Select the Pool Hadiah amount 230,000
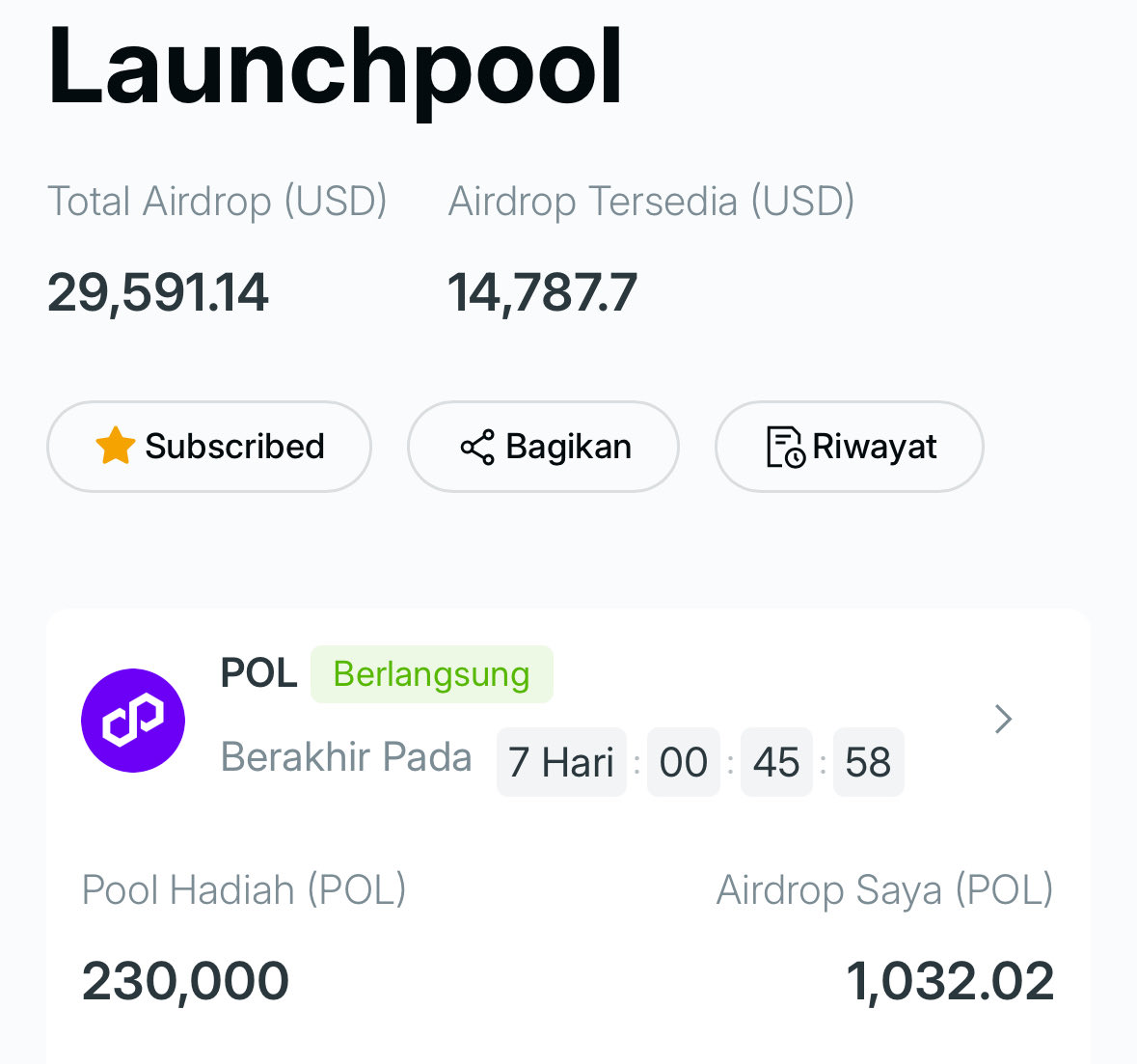1137x1064 pixels. pos(185,981)
